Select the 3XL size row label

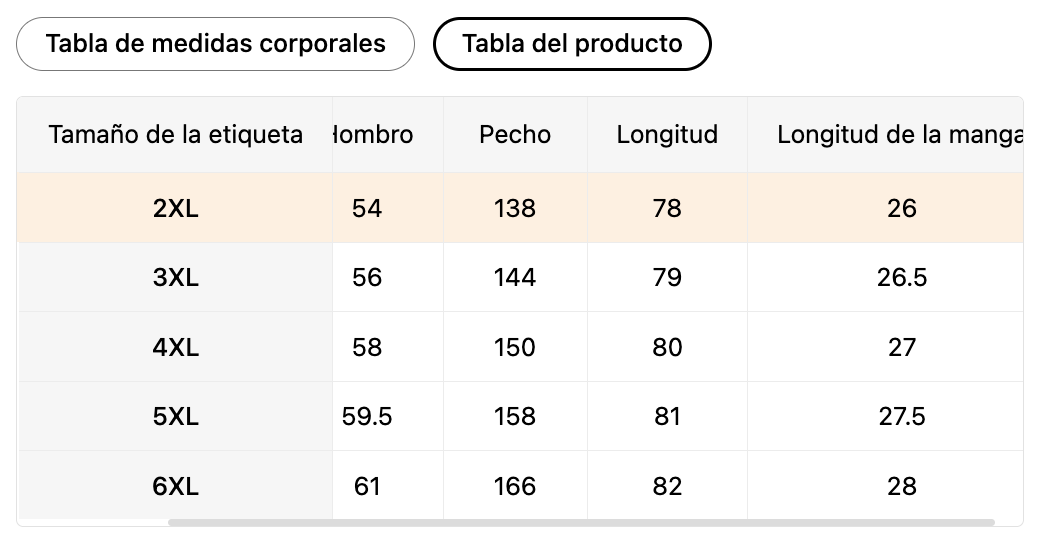point(175,277)
